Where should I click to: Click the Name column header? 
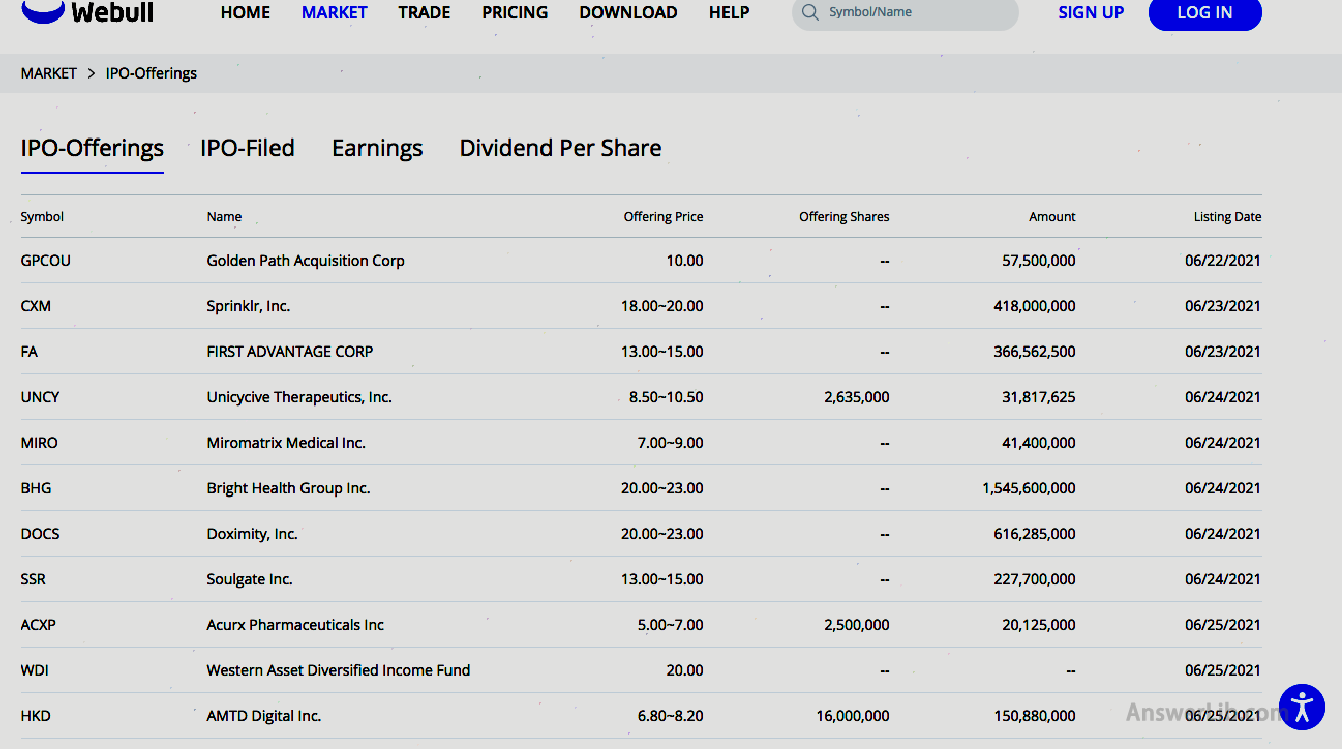pos(224,216)
